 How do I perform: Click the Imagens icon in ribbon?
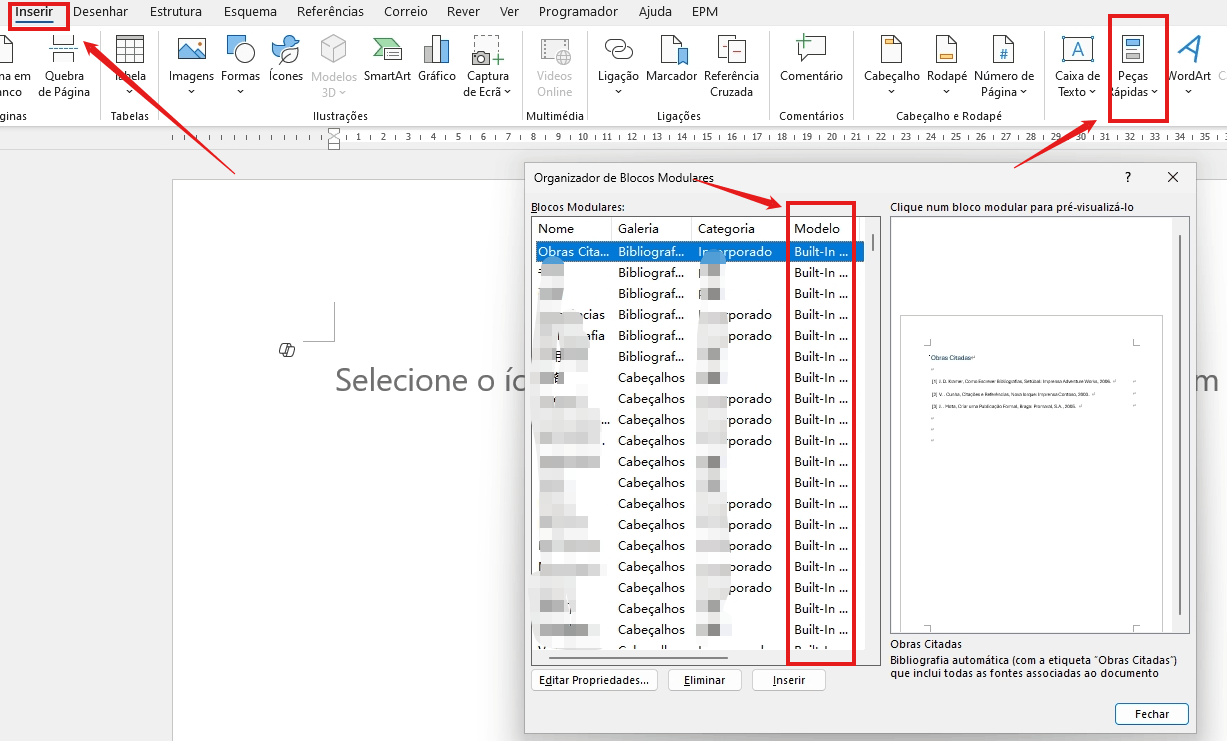click(191, 49)
